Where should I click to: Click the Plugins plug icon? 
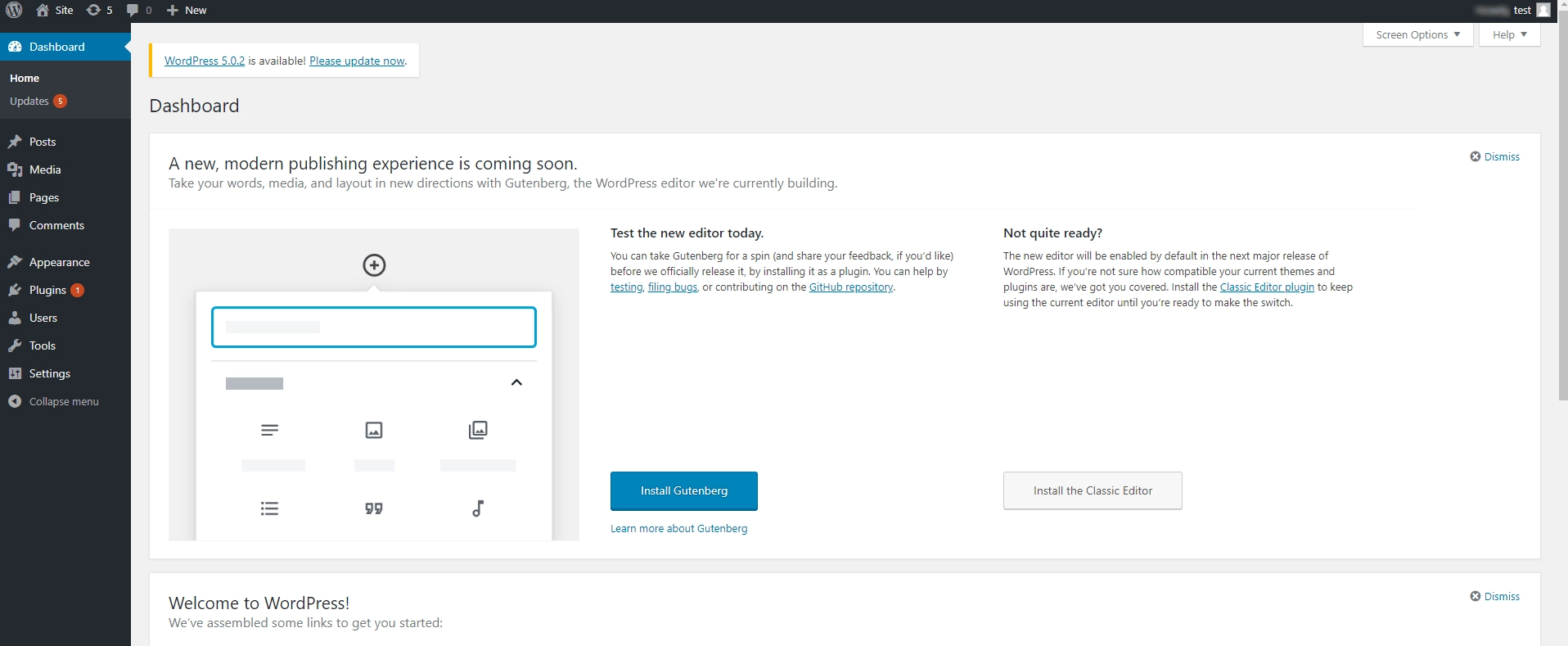[15, 290]
